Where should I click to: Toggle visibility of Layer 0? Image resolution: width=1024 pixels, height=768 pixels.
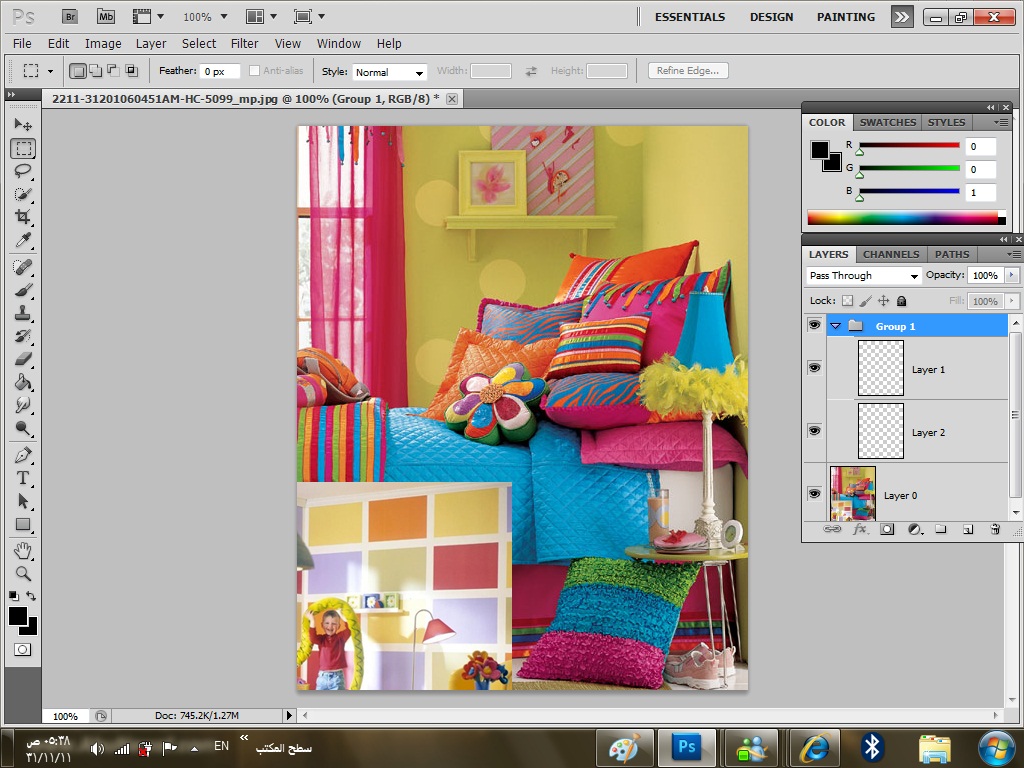click(814, 494)
